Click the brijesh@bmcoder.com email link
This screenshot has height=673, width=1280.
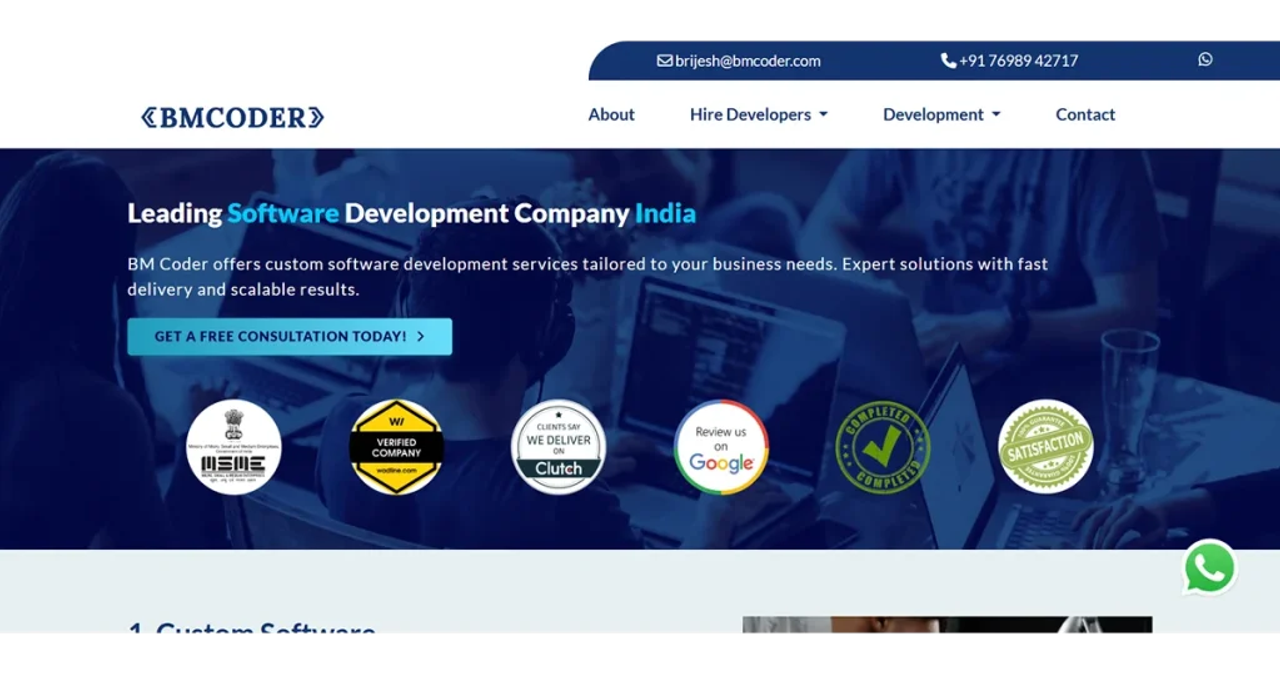748,60
